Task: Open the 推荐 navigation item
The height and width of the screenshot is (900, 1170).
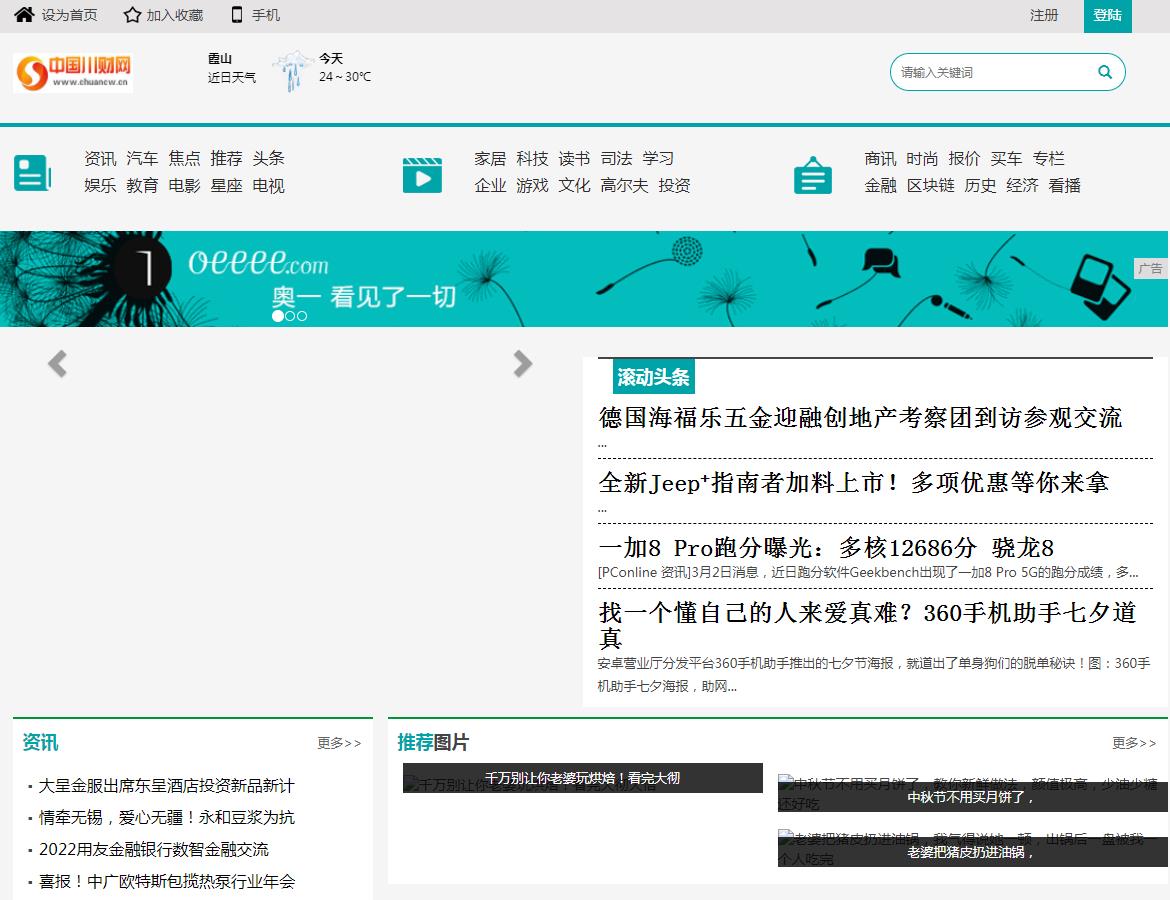Action: [x=226, y=158]
